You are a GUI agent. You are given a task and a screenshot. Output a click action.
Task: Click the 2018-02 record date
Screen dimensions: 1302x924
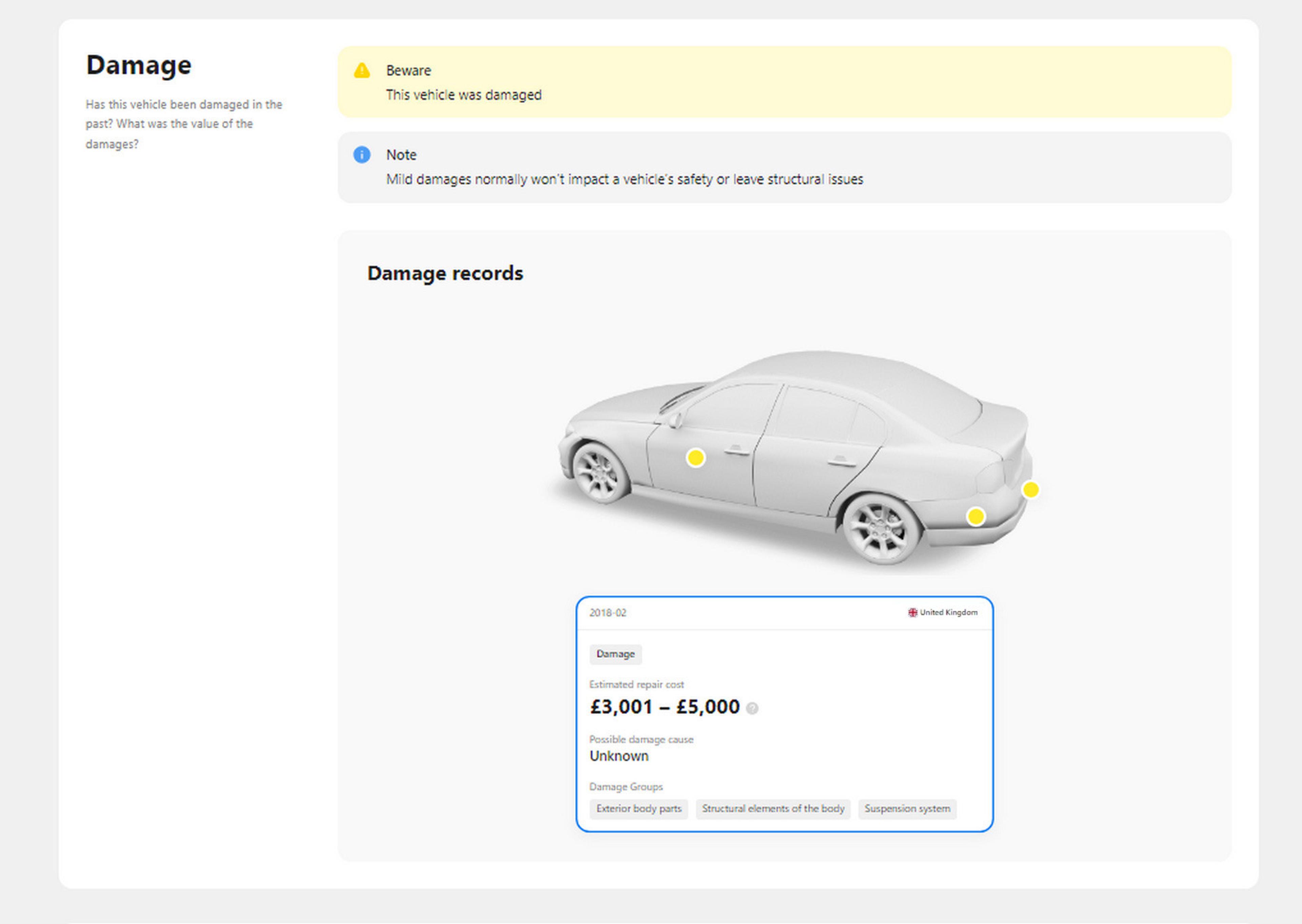click(x=608, y=613)
